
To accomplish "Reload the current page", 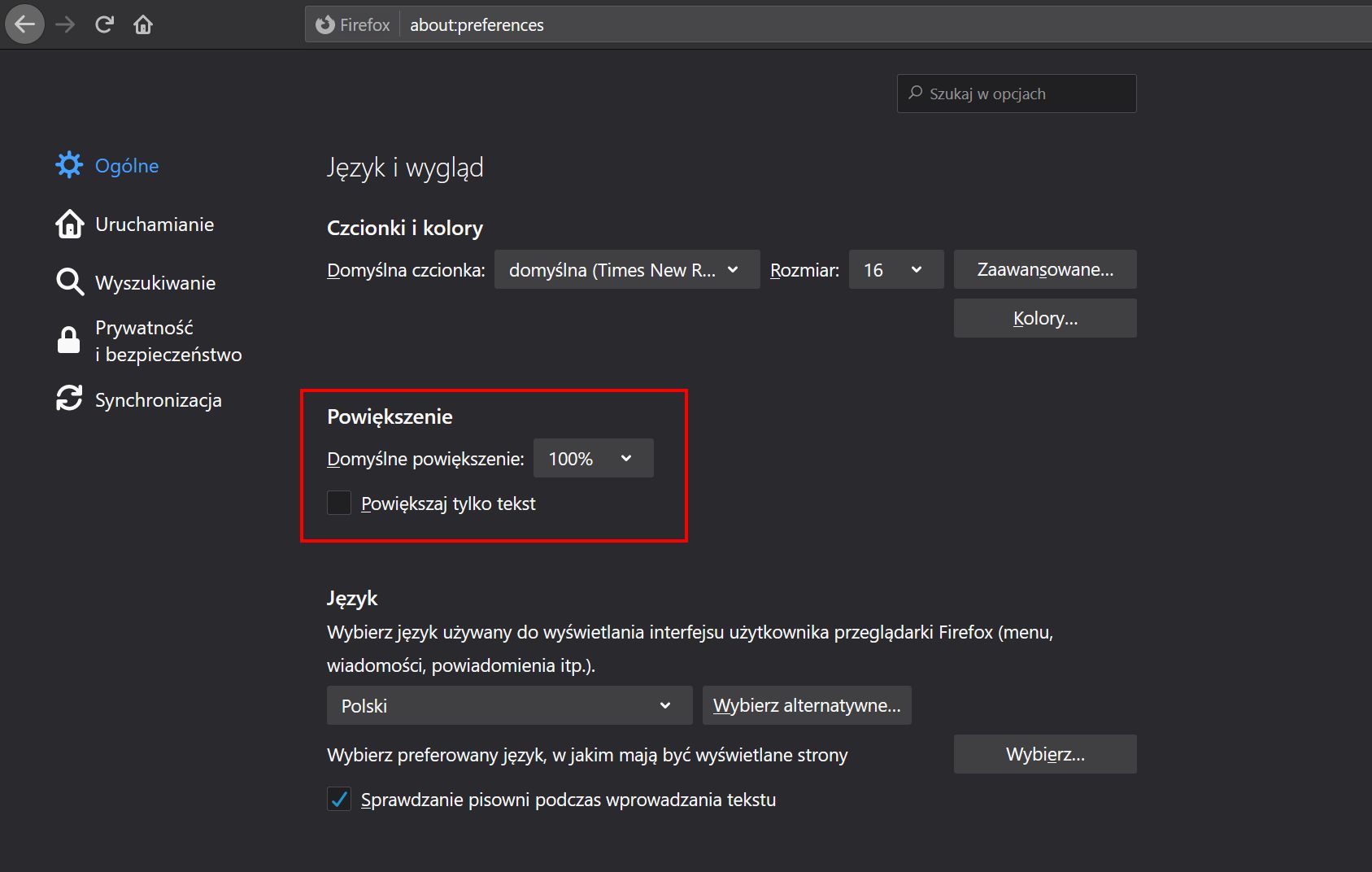I will click(x=104, y=24).
